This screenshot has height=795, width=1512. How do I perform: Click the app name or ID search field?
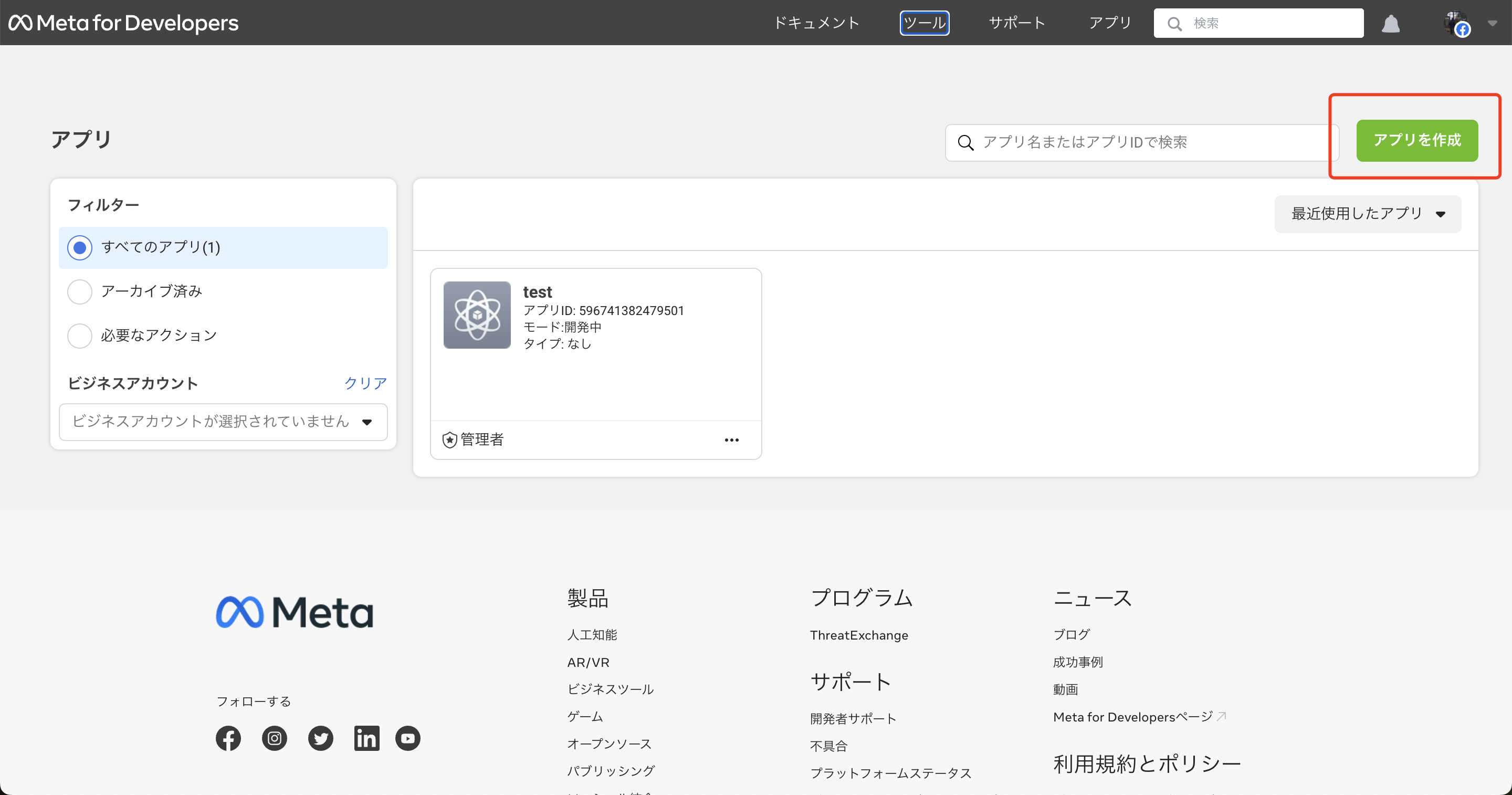pyautogui.click(x=1142, y=142)
